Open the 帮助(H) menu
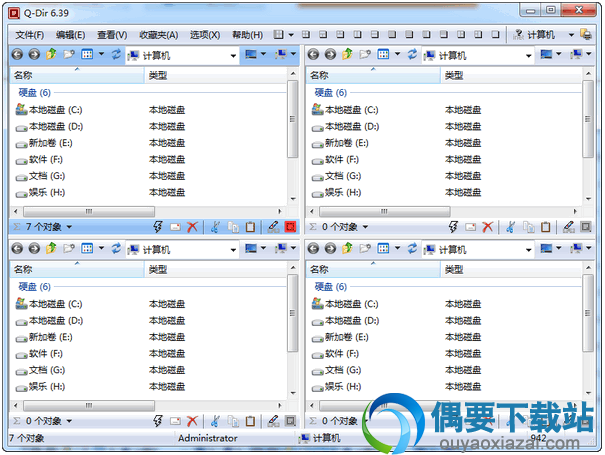This screenshot has width=605, height=455. pyautogui.click(x=247, y=35)
